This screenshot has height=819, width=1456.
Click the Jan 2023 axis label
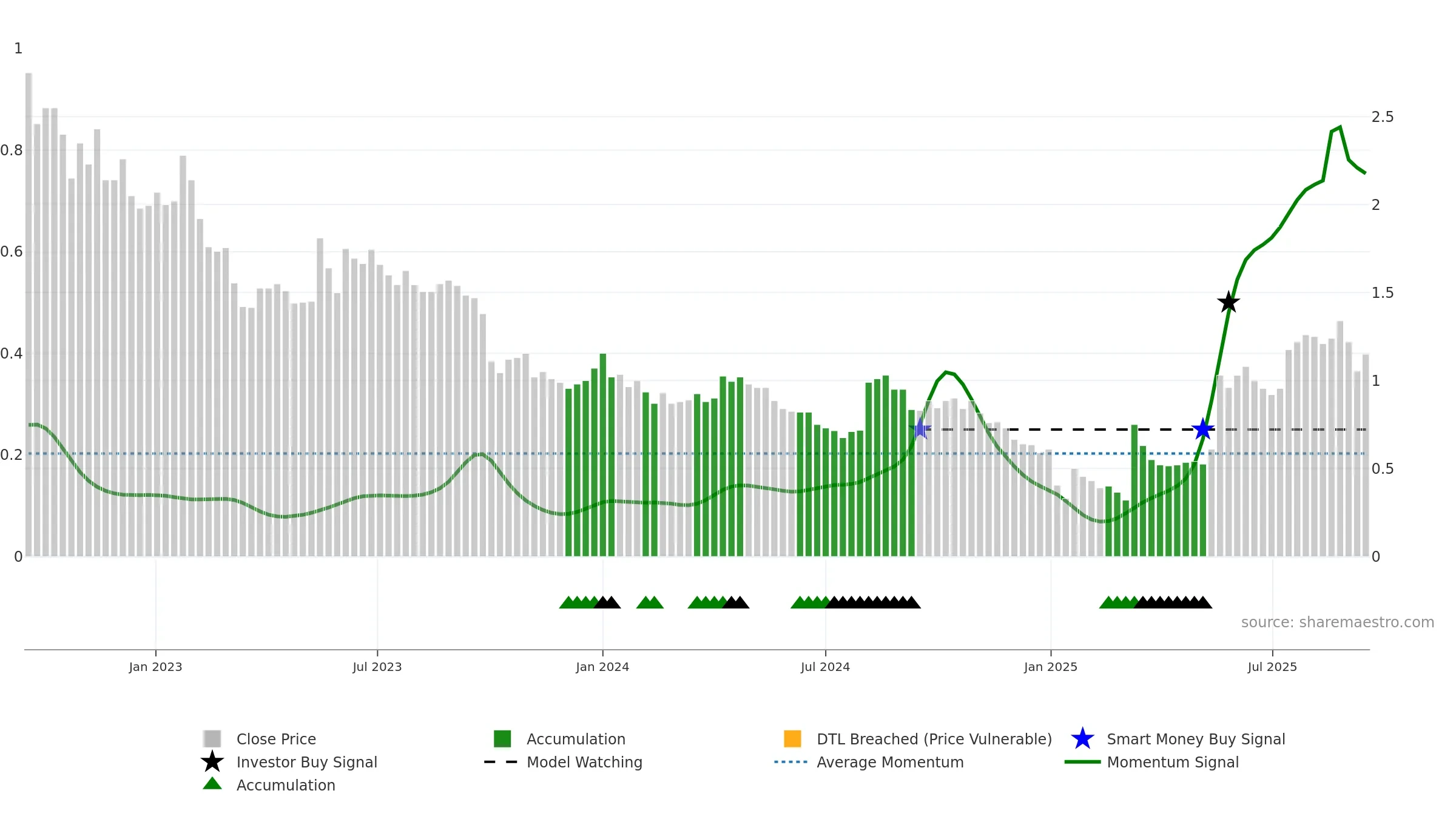[x=155, y=667]
